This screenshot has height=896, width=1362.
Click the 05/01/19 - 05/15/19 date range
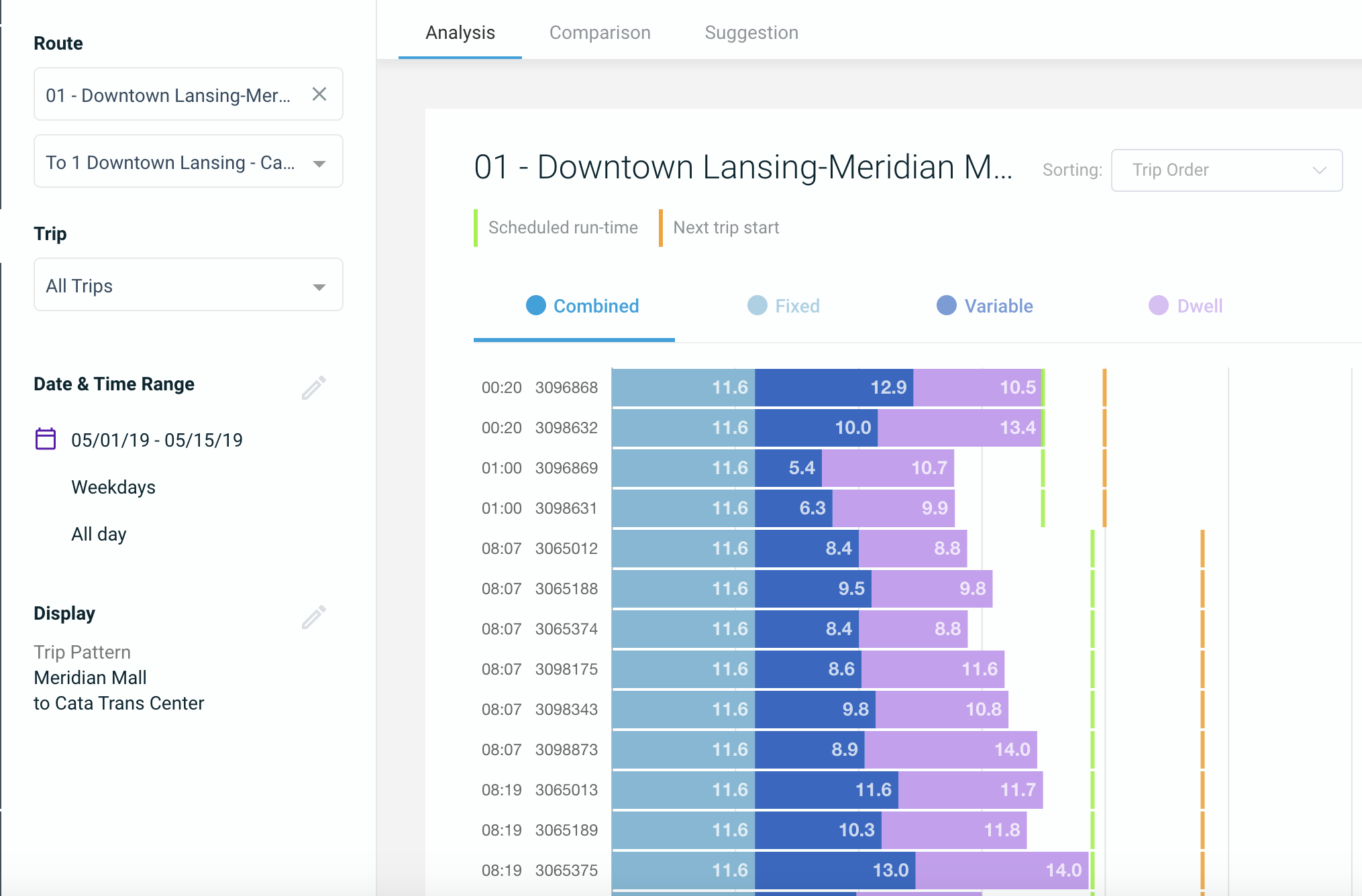click(157, 440)
